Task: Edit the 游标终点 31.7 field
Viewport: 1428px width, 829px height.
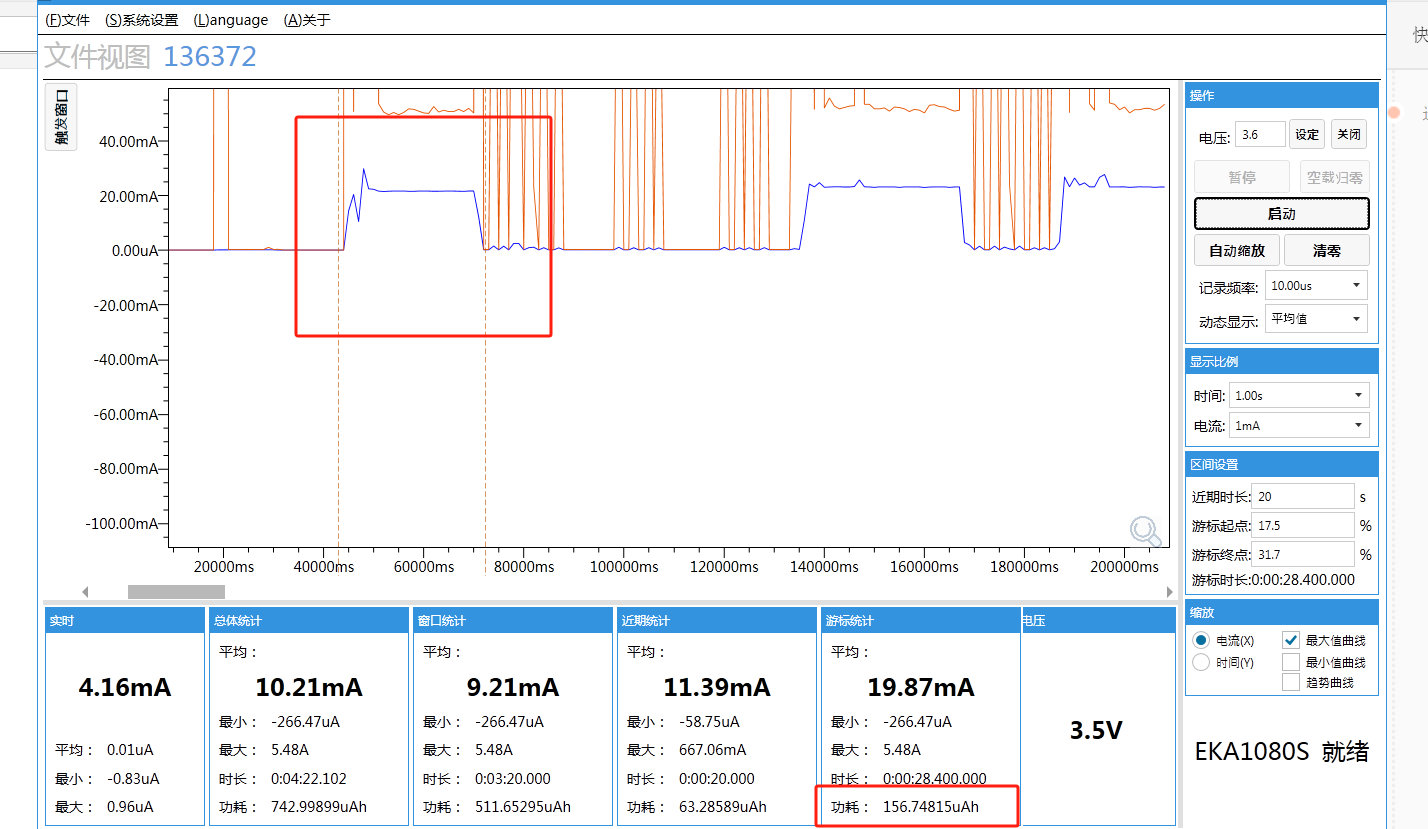Action: (x=1303, y=554)
